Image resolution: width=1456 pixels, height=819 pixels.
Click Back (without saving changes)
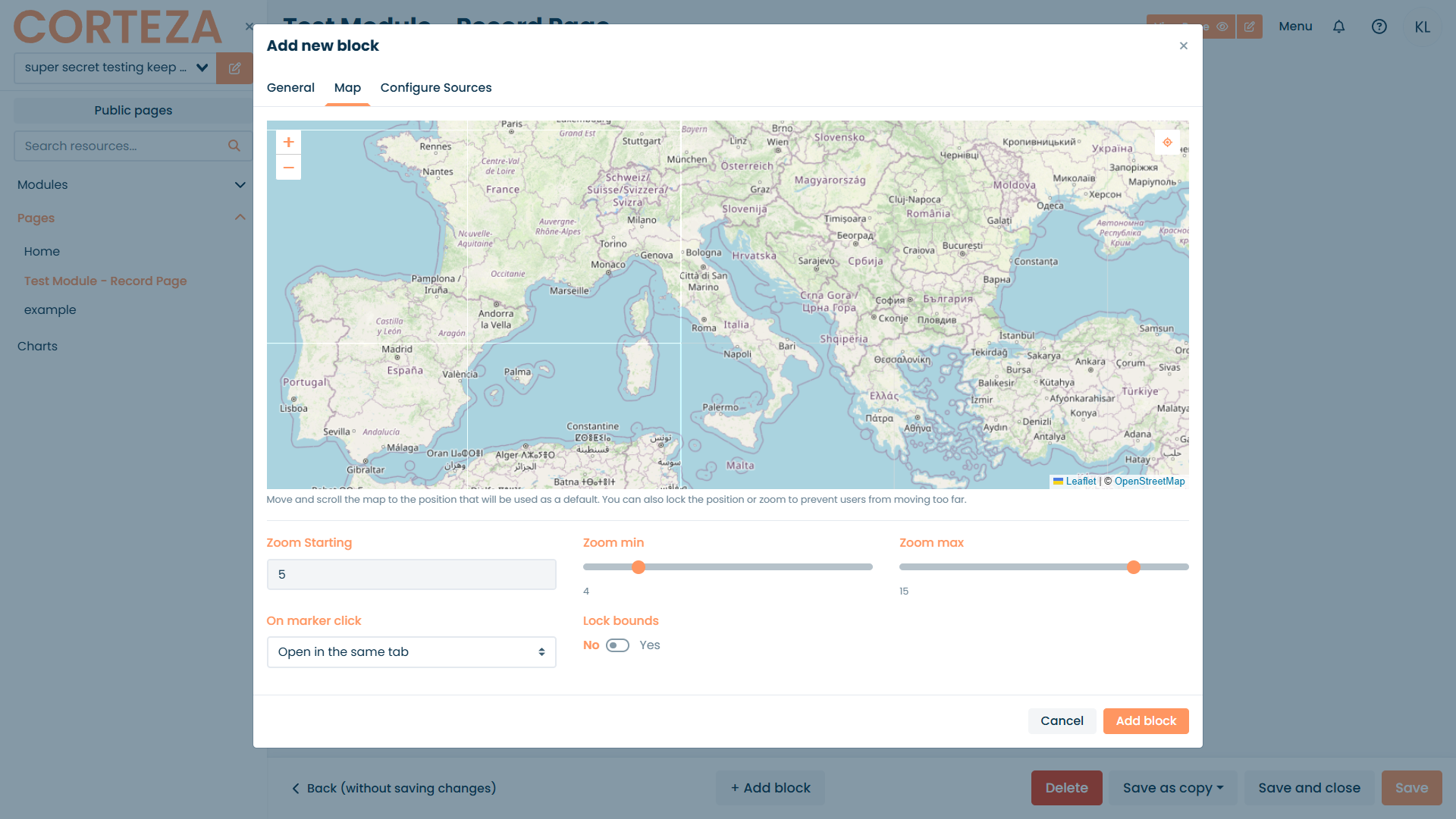[x=394, y=789]
